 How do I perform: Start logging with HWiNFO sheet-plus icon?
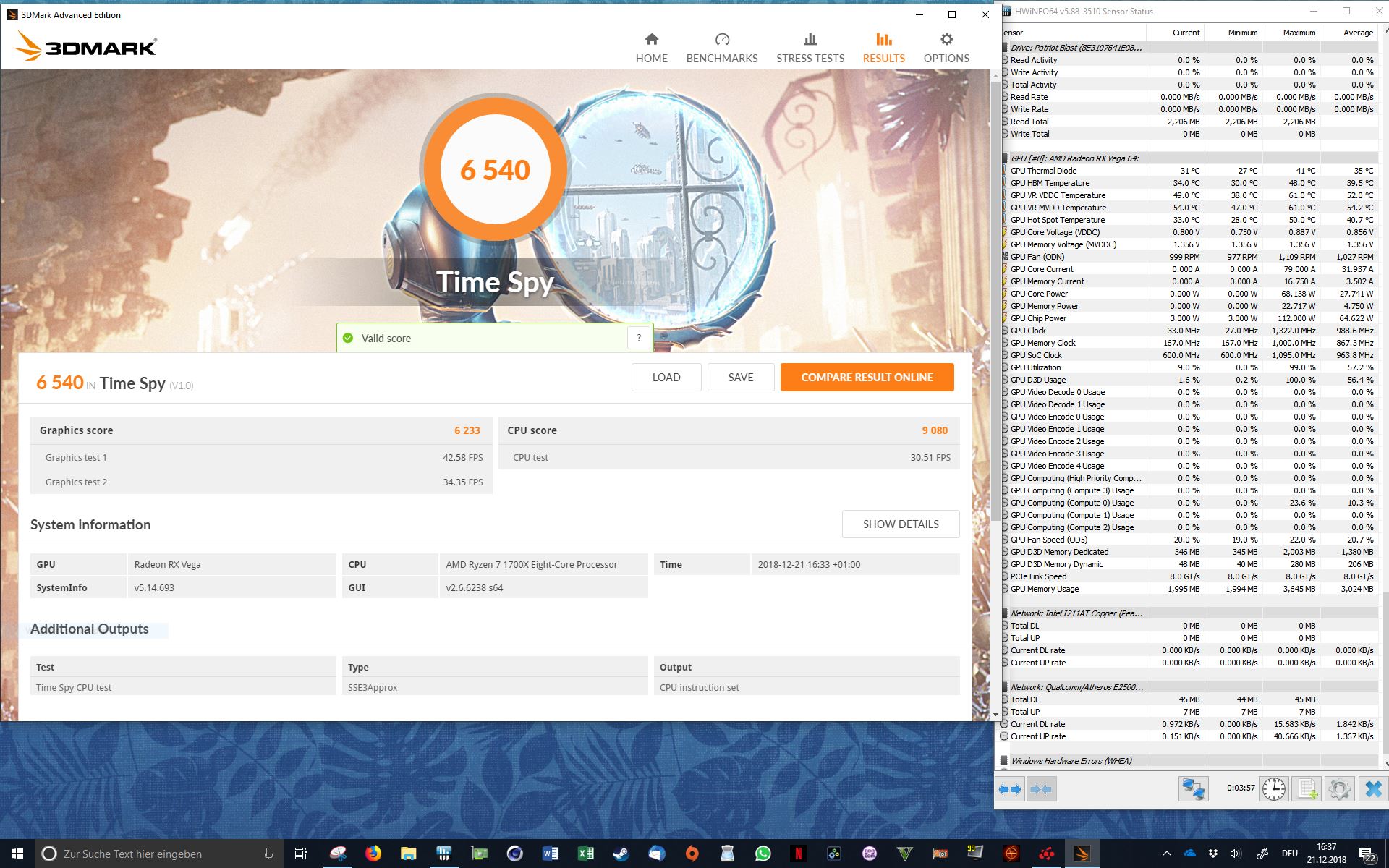pos(1307,789)
